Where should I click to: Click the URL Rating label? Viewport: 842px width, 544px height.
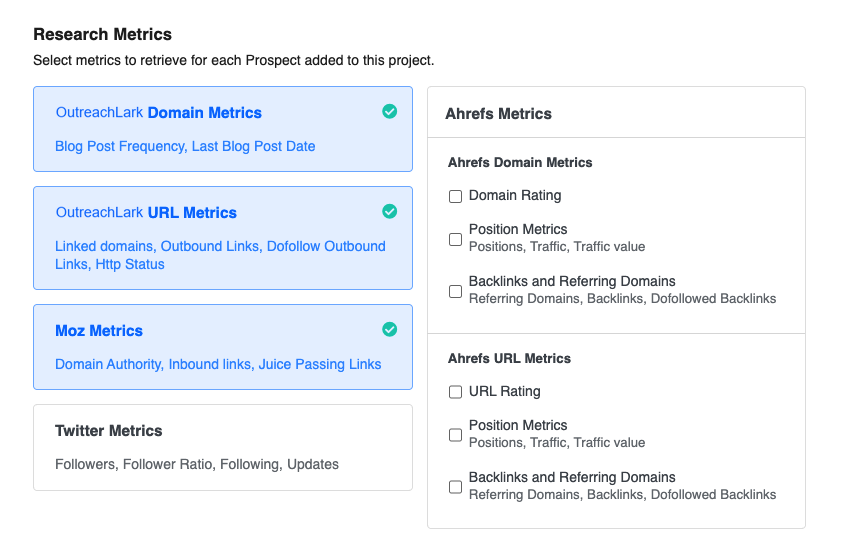coord(505,391)
